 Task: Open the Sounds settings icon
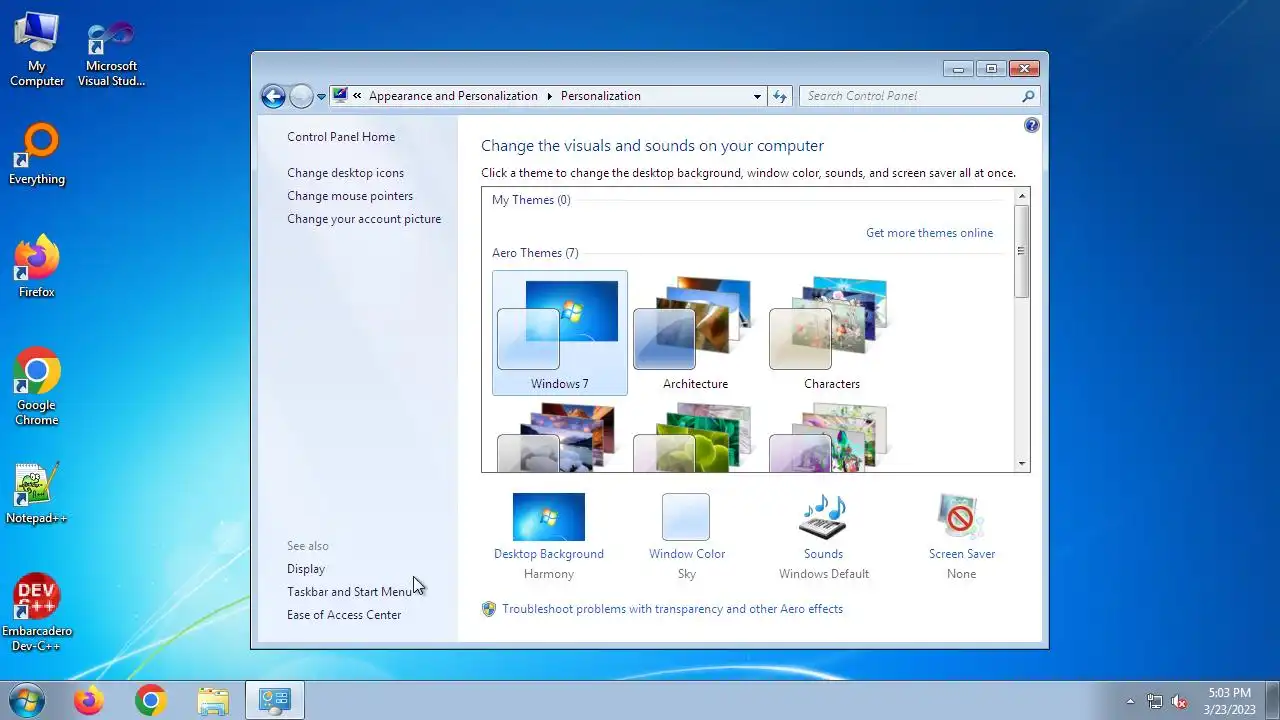823,516
